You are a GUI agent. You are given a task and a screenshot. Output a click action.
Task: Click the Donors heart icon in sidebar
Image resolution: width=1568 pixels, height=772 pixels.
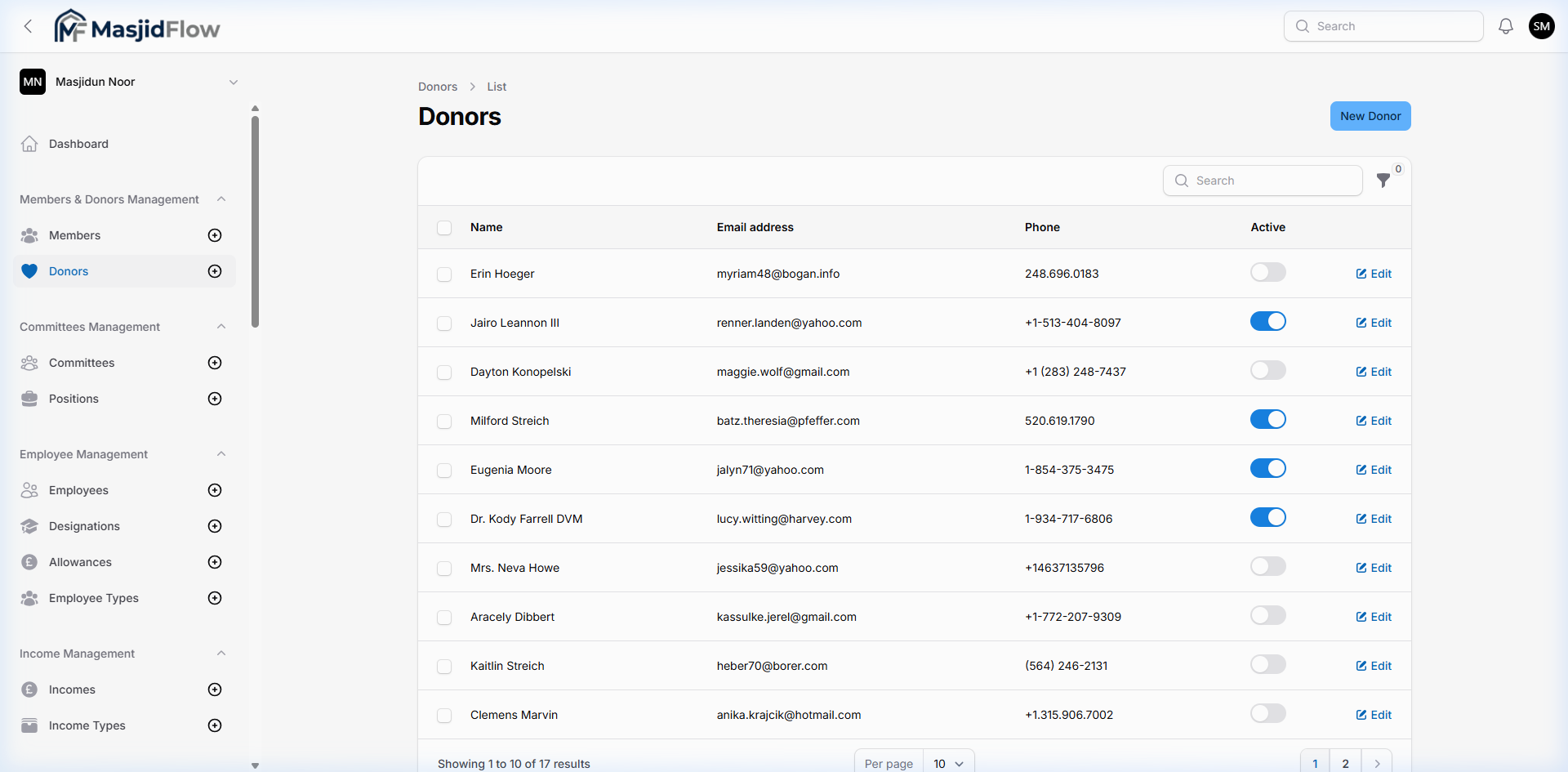point(29,270)
